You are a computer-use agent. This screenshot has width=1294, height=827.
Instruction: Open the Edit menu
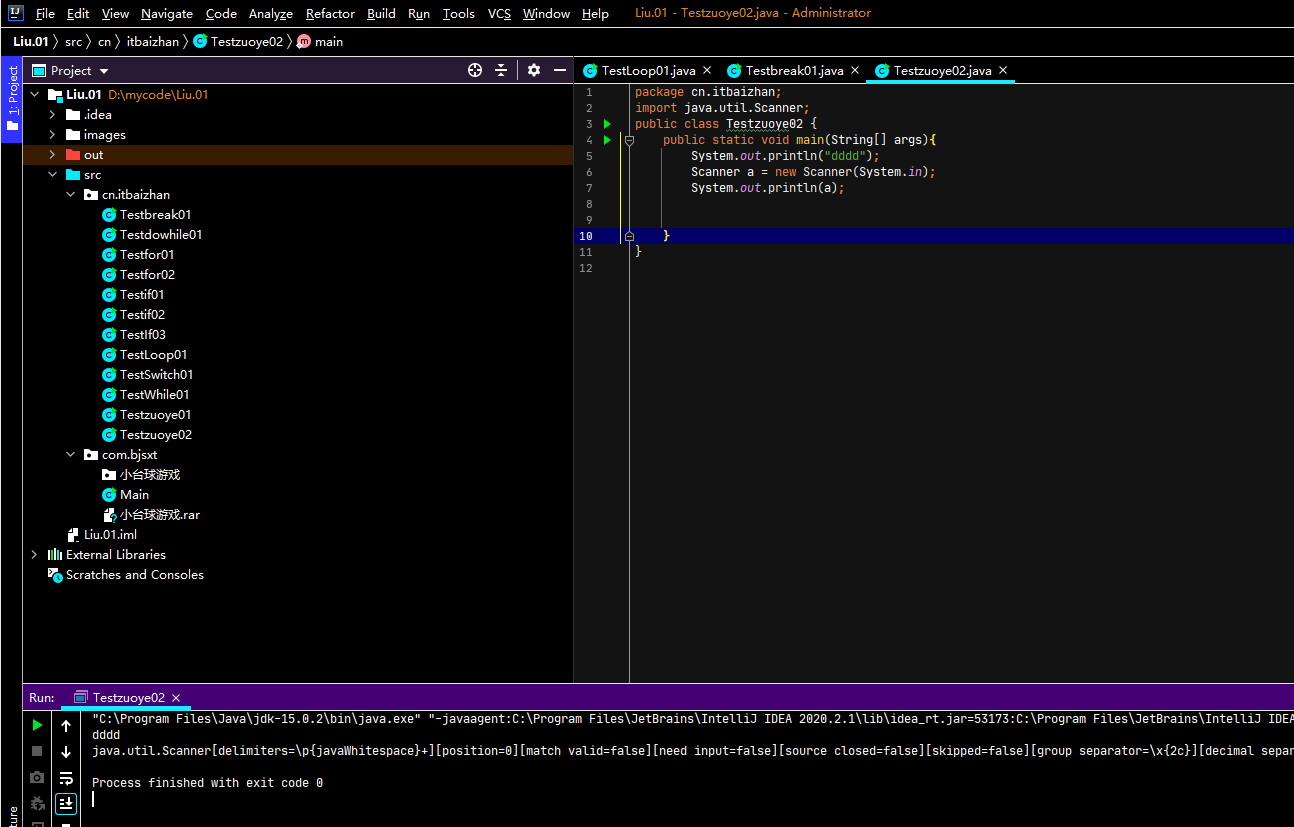[x=78, y=13]
